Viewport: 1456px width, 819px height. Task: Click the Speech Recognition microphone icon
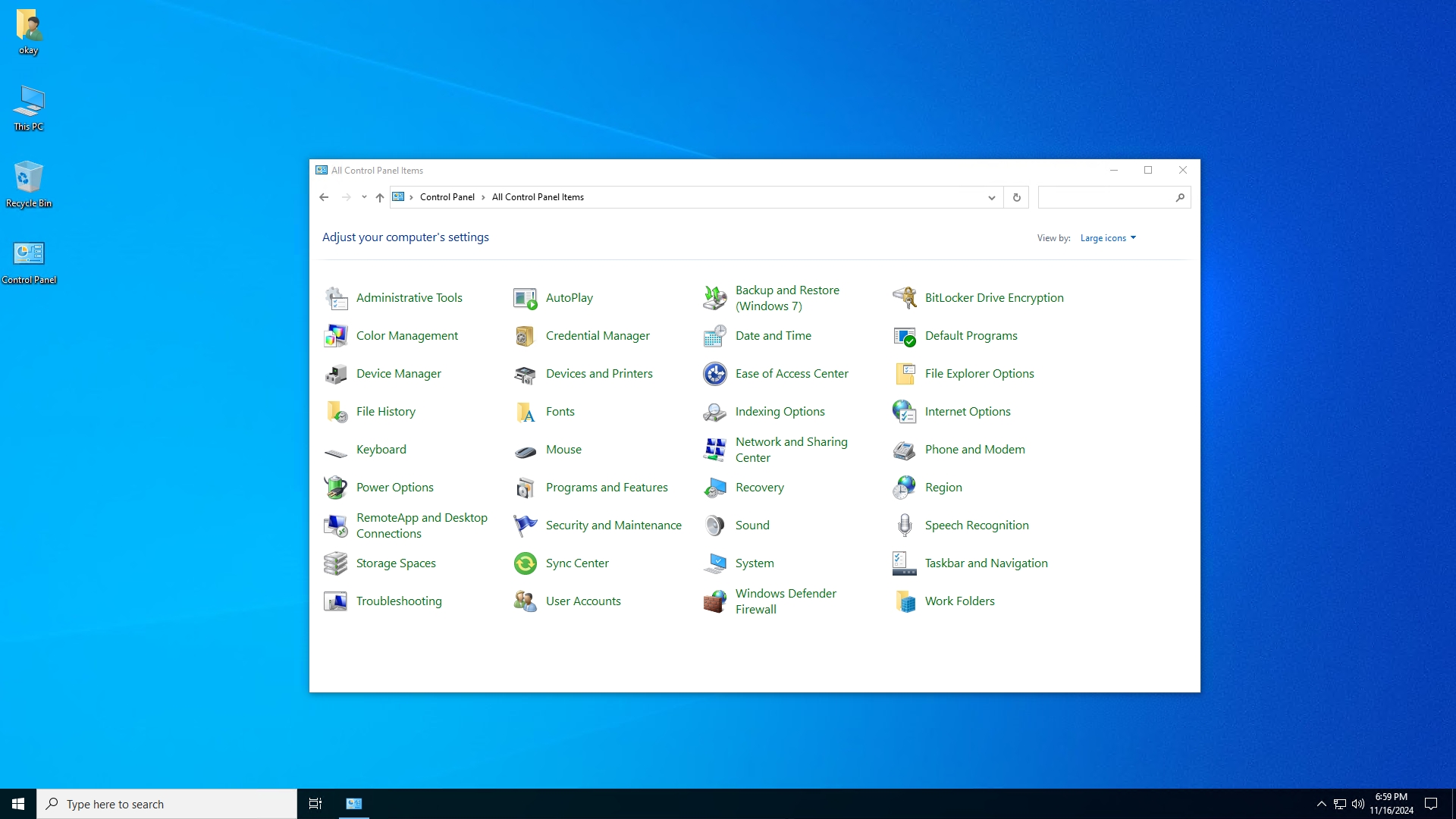click(x=904, y=526)
